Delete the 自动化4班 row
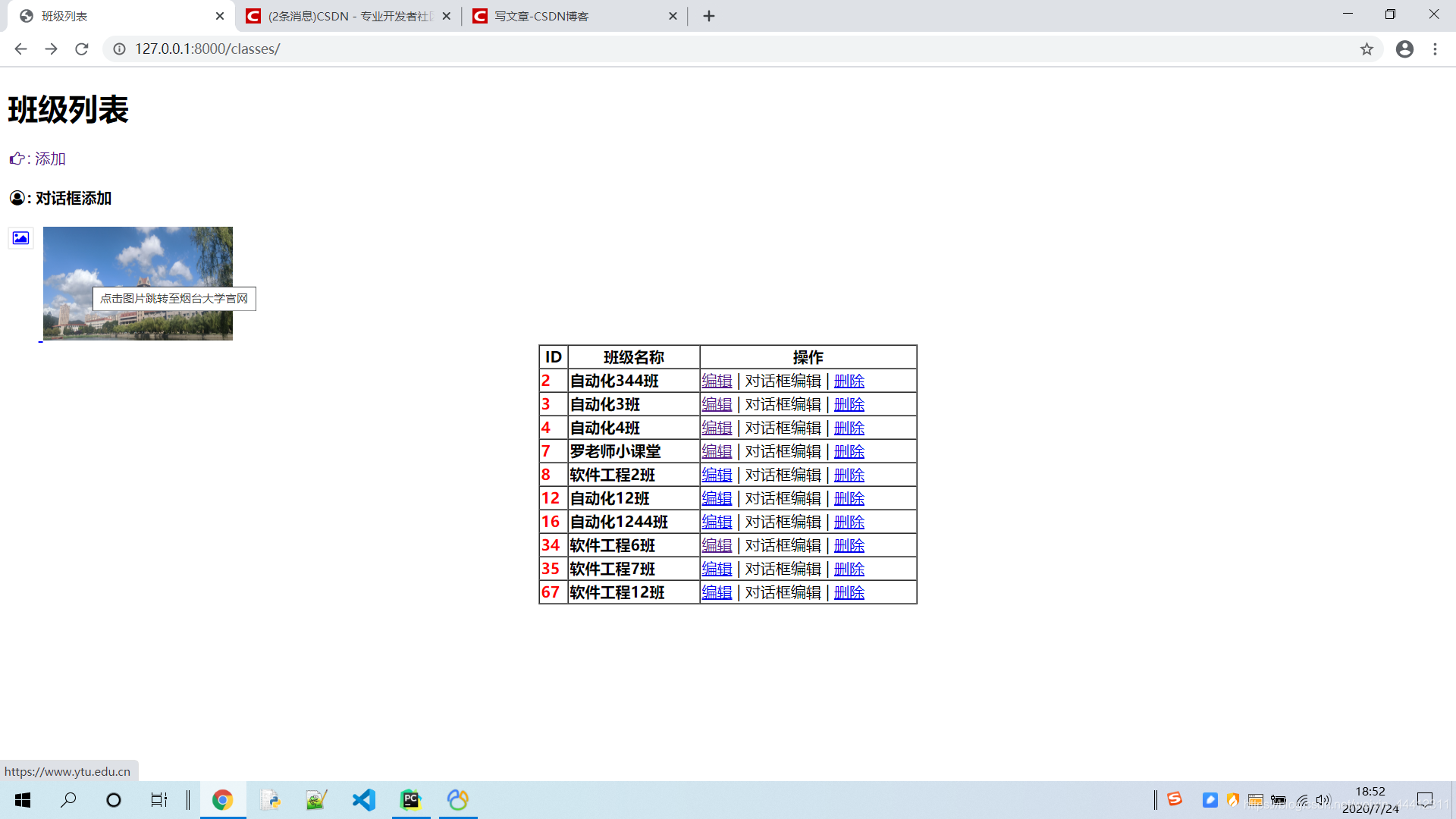 point(849,428)
